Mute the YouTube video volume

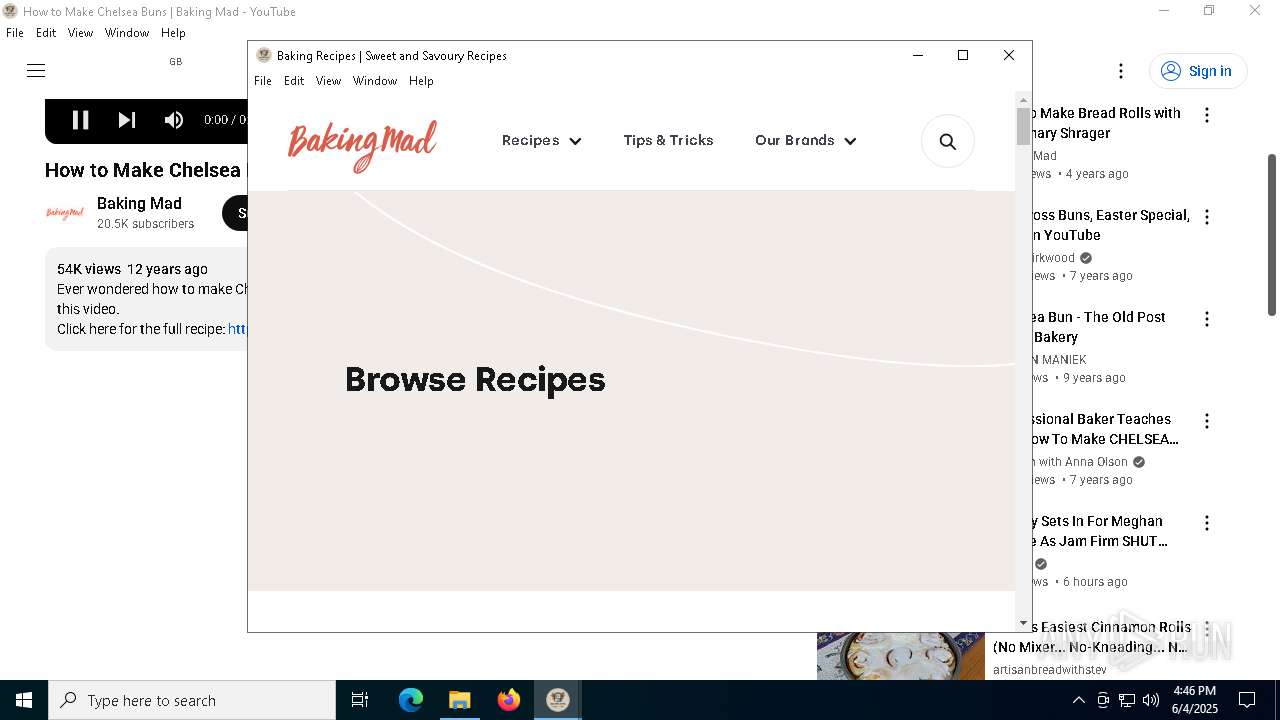pos(174,120)
